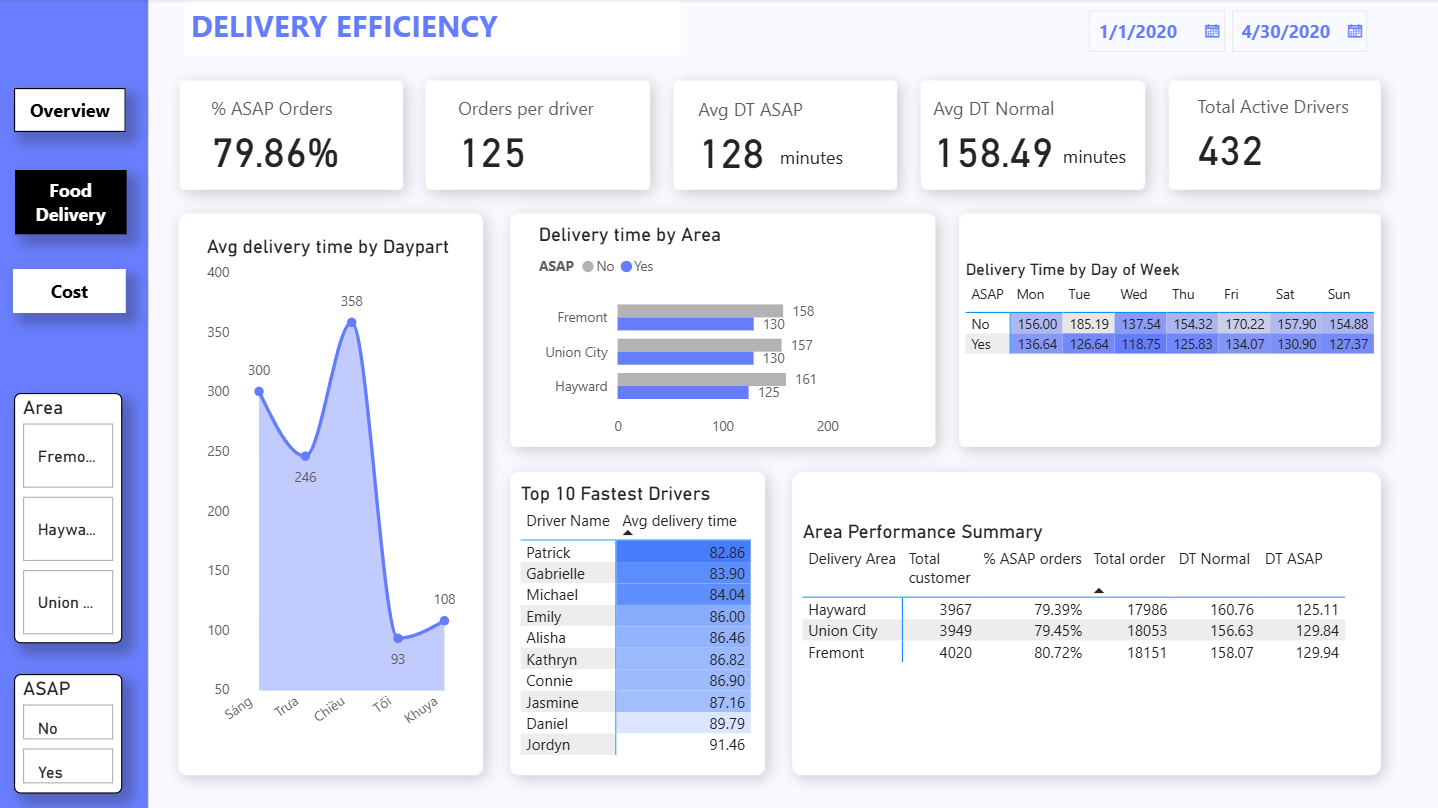Click the blue 'Yes' legend marker

pyautogui.click(x=627, y=267)
